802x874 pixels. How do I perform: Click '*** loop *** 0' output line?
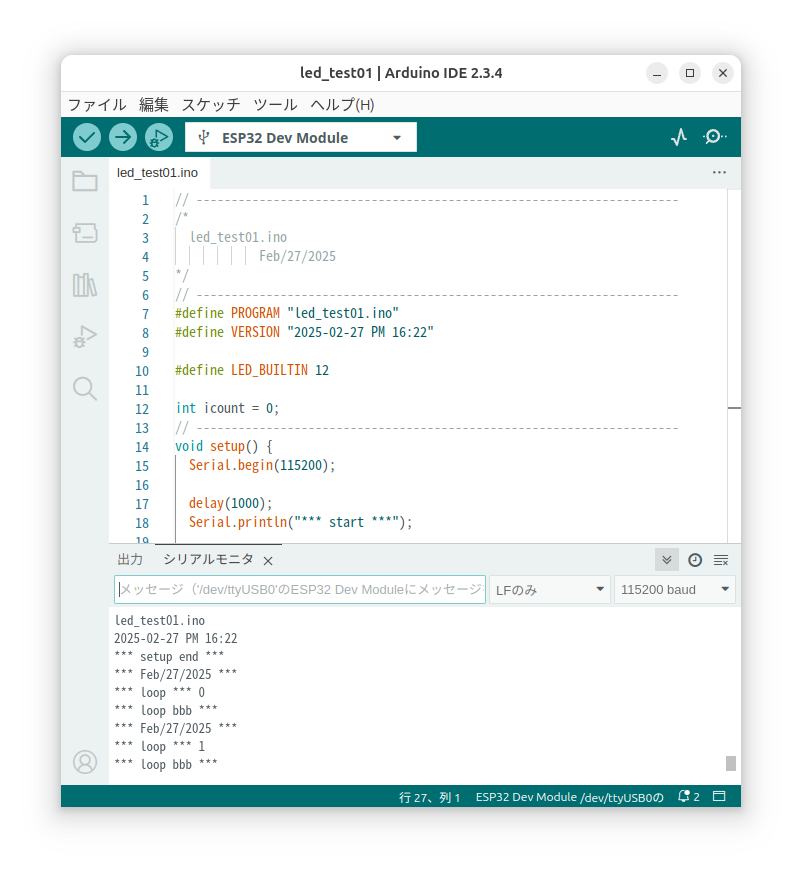click(x=159, y=692)
